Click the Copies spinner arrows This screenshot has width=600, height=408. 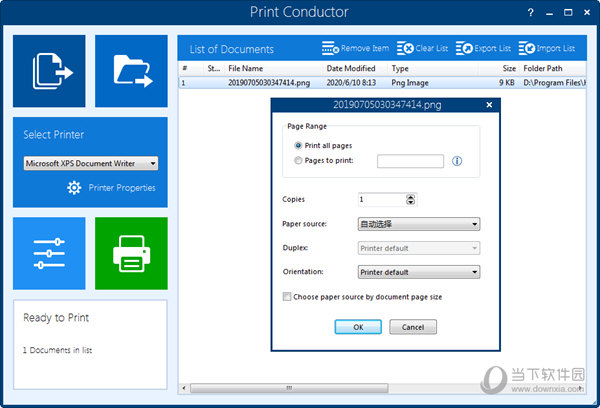411,199
